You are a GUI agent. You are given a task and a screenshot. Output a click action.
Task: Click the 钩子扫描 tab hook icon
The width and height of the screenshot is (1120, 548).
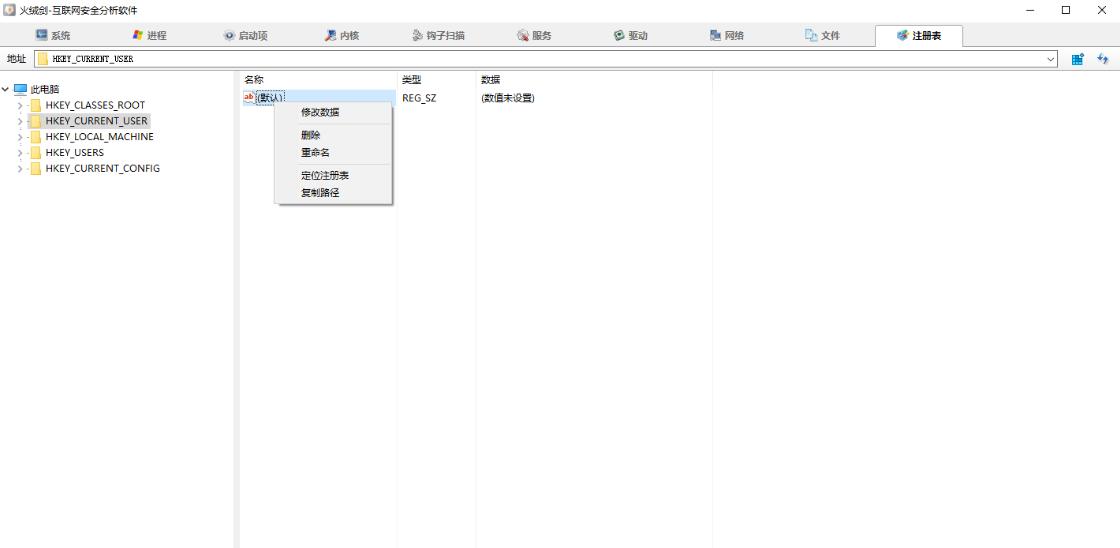coord(417,35)
